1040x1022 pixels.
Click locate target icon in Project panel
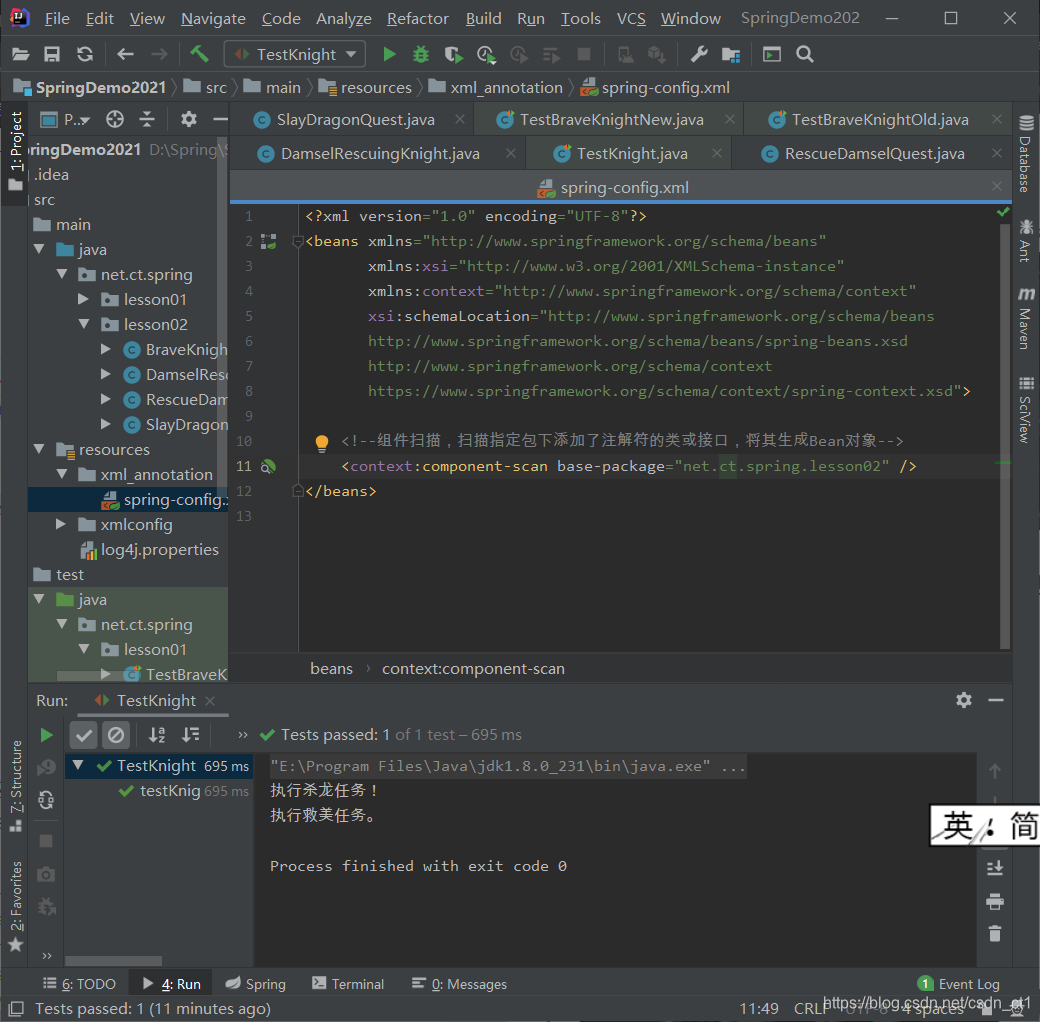pyautogui.click(x=115, y=119)
